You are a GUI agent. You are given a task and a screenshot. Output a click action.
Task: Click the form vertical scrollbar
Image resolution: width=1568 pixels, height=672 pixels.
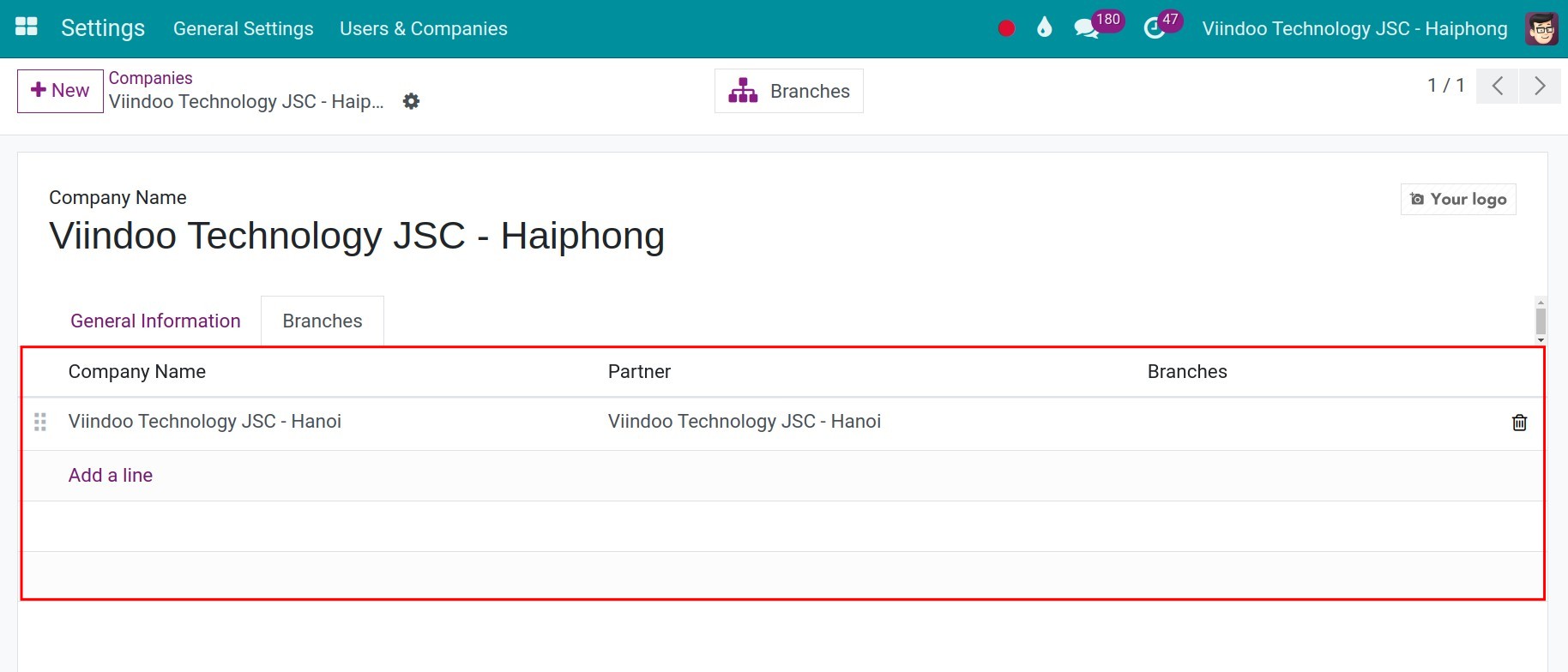pyautogui.click(x=1541, y=321)
